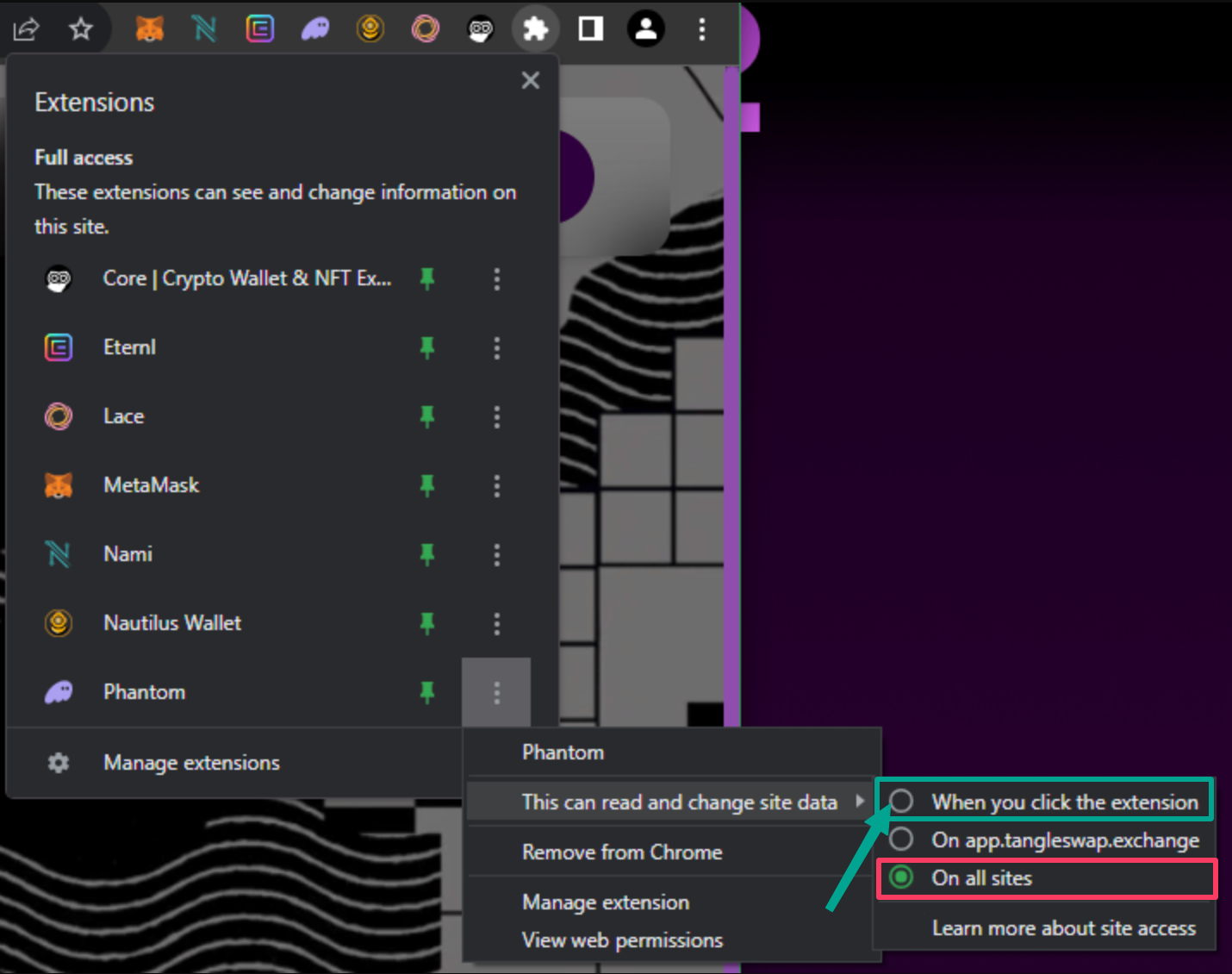Click the Phantom extension name in list

click(x=144, y=692)
